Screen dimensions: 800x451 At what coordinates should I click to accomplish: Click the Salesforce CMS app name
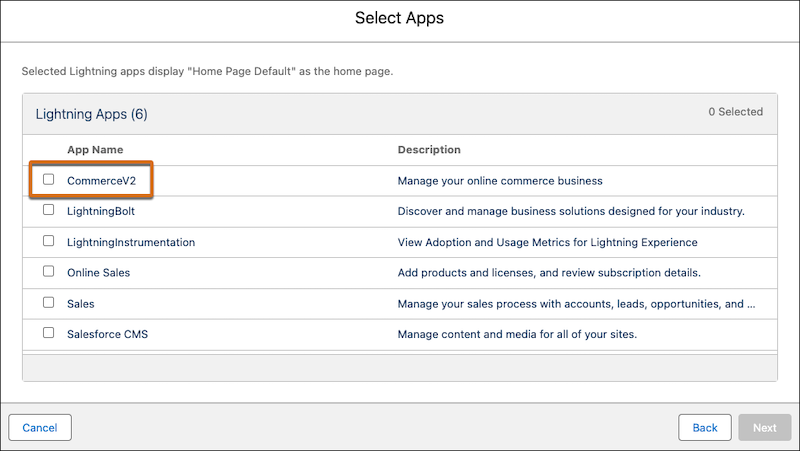point(108,334)
